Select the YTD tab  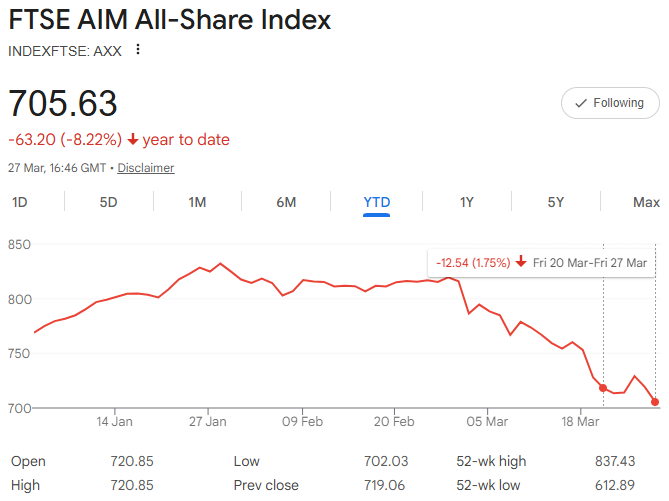point(376,202)
